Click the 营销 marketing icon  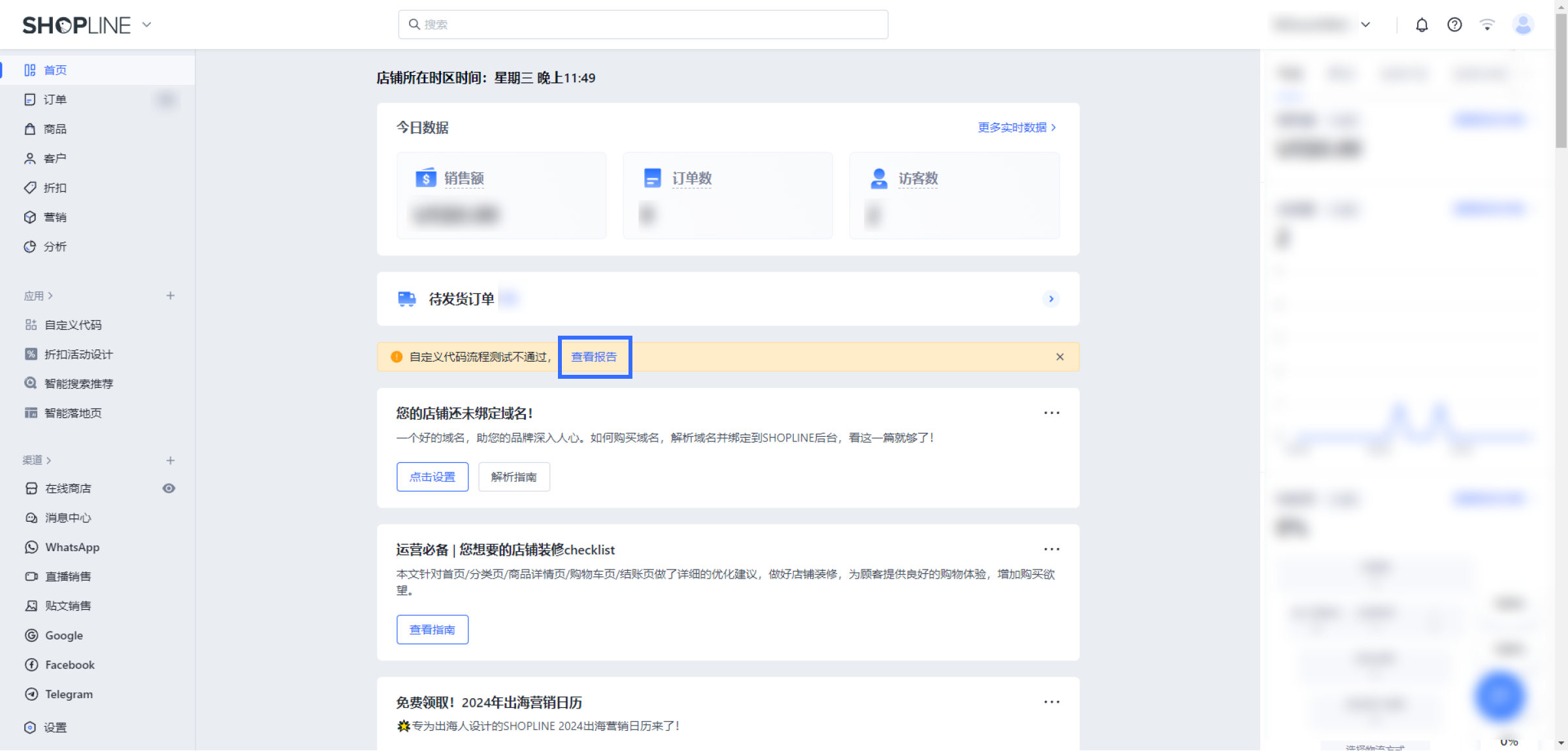[x=30, y=217]
